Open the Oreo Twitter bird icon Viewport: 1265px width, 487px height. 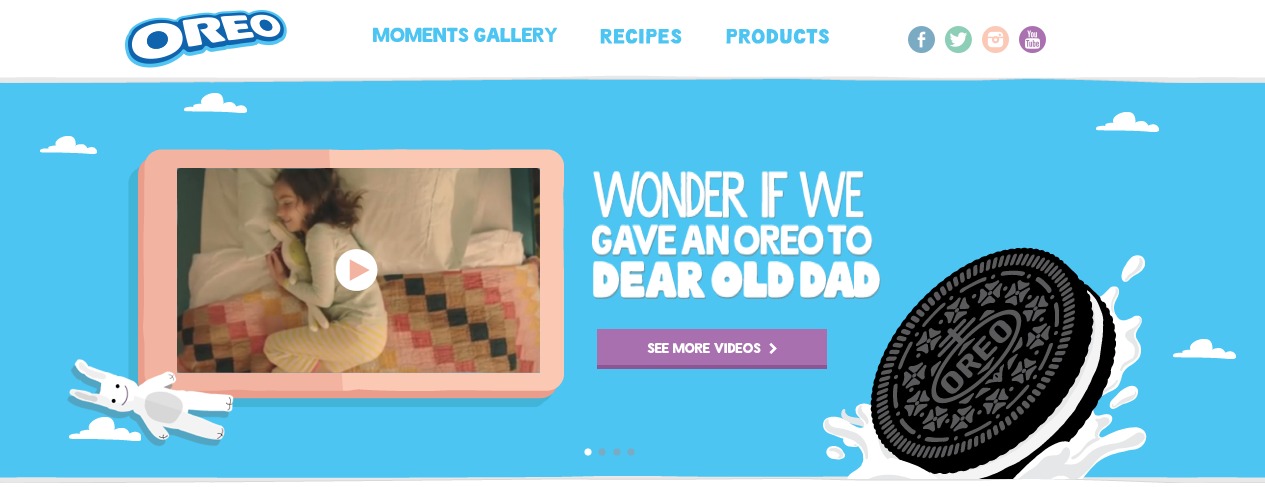958,40
